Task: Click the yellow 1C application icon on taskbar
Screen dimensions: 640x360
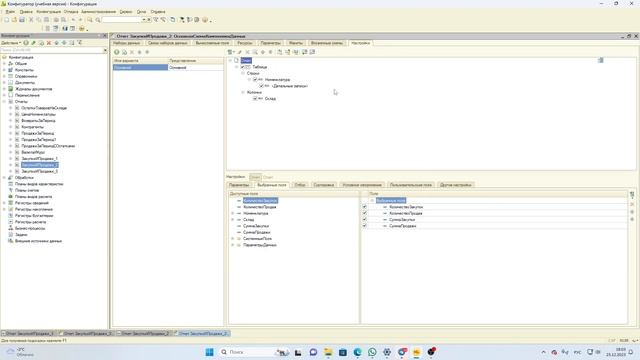Action: (x=416, y=352)
